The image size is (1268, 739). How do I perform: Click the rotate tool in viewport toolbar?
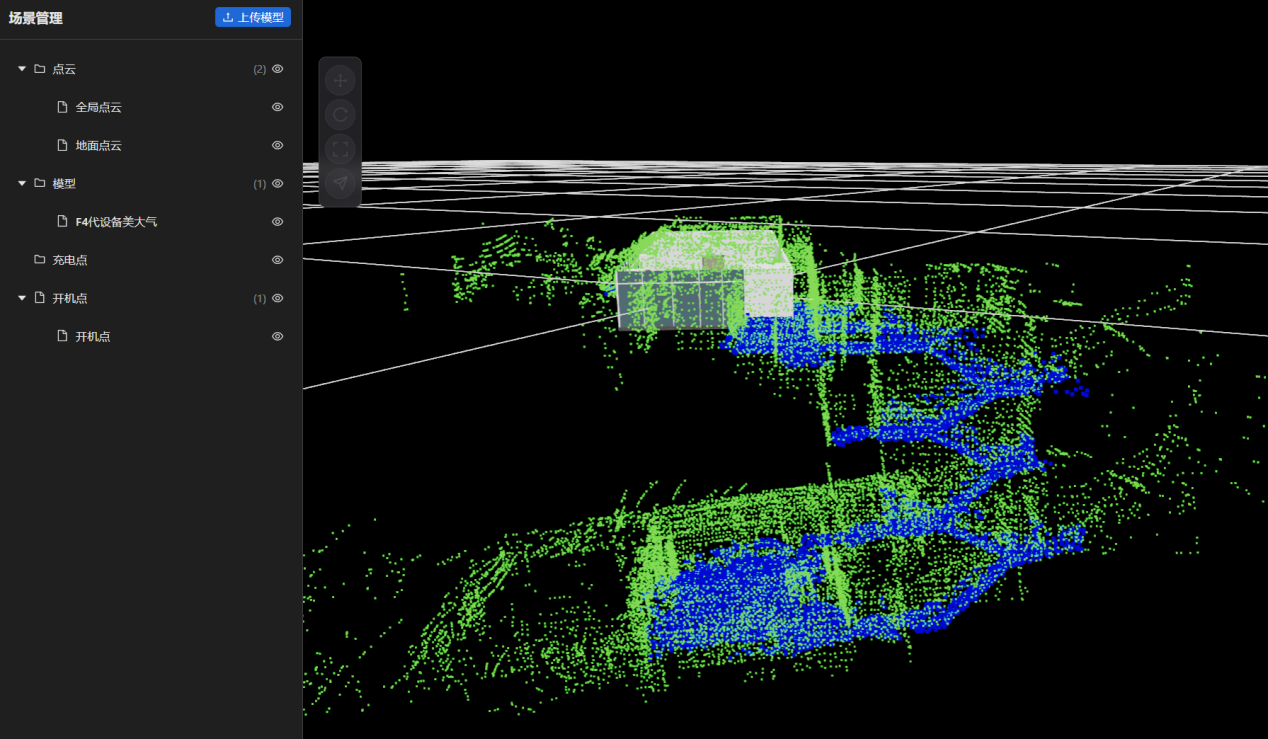tap(340, 115)
